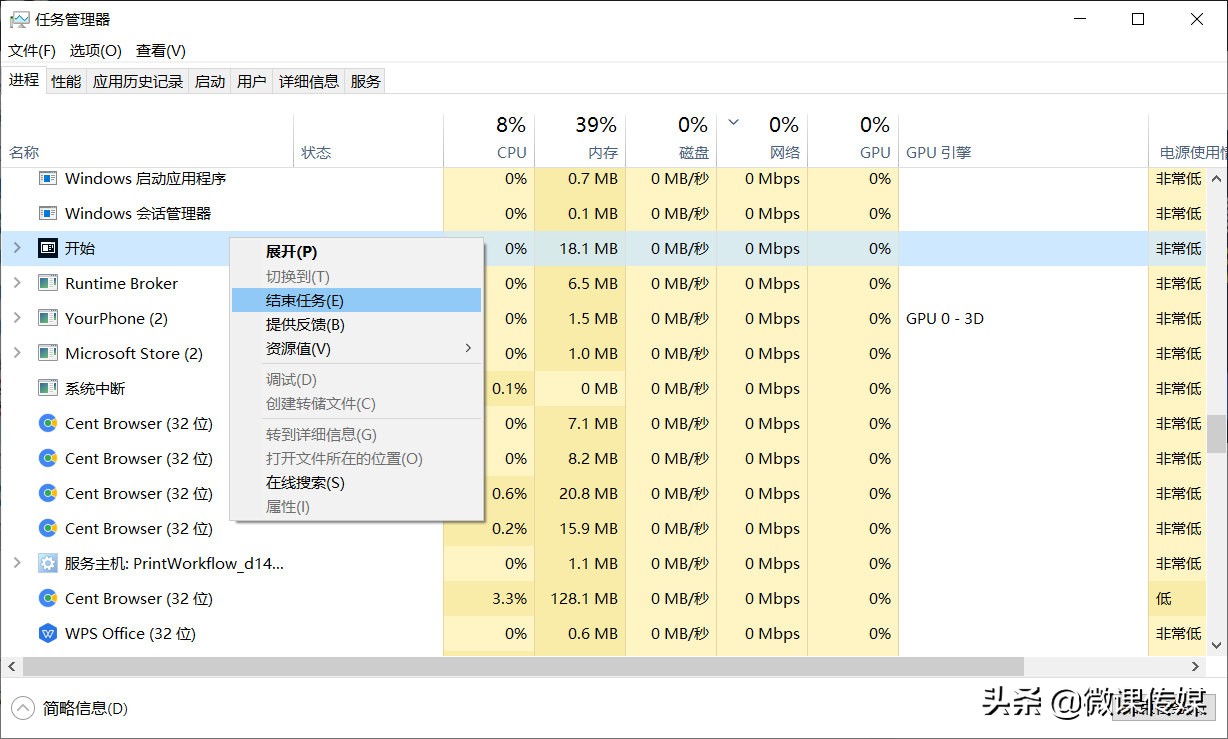The width and height of the screenshot is (1228, 739).
Task: Click 简略信息(D) to collapse details
Action: tap(85, 708)
